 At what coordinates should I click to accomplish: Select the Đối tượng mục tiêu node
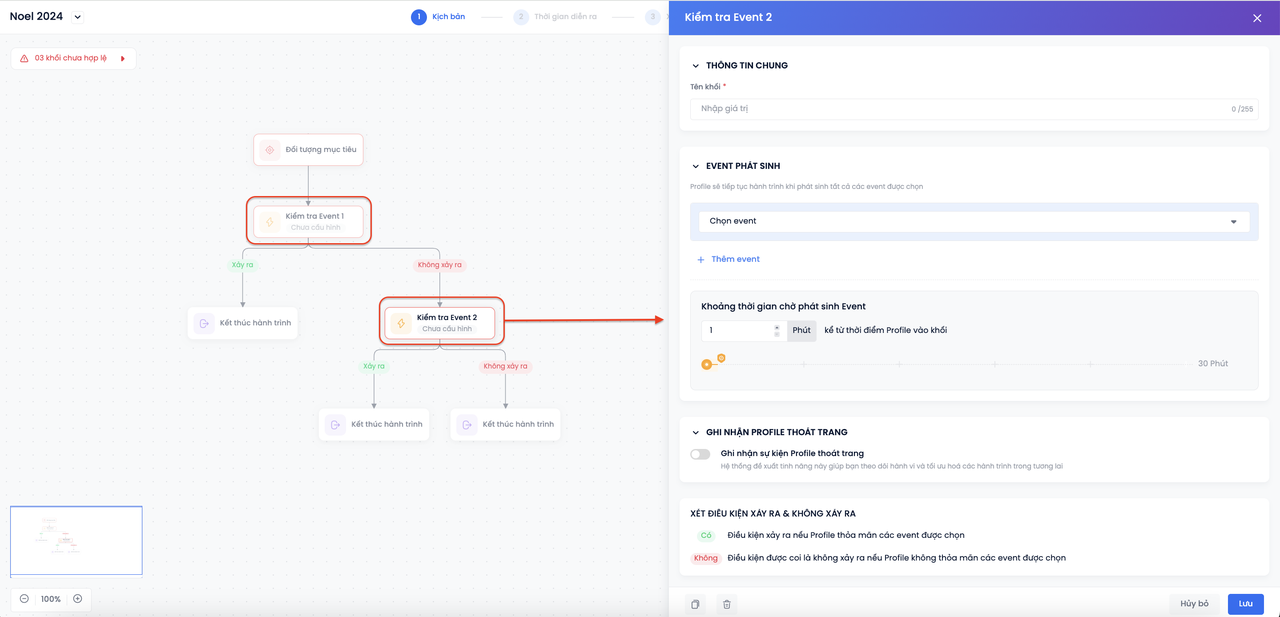click(308, 150)
